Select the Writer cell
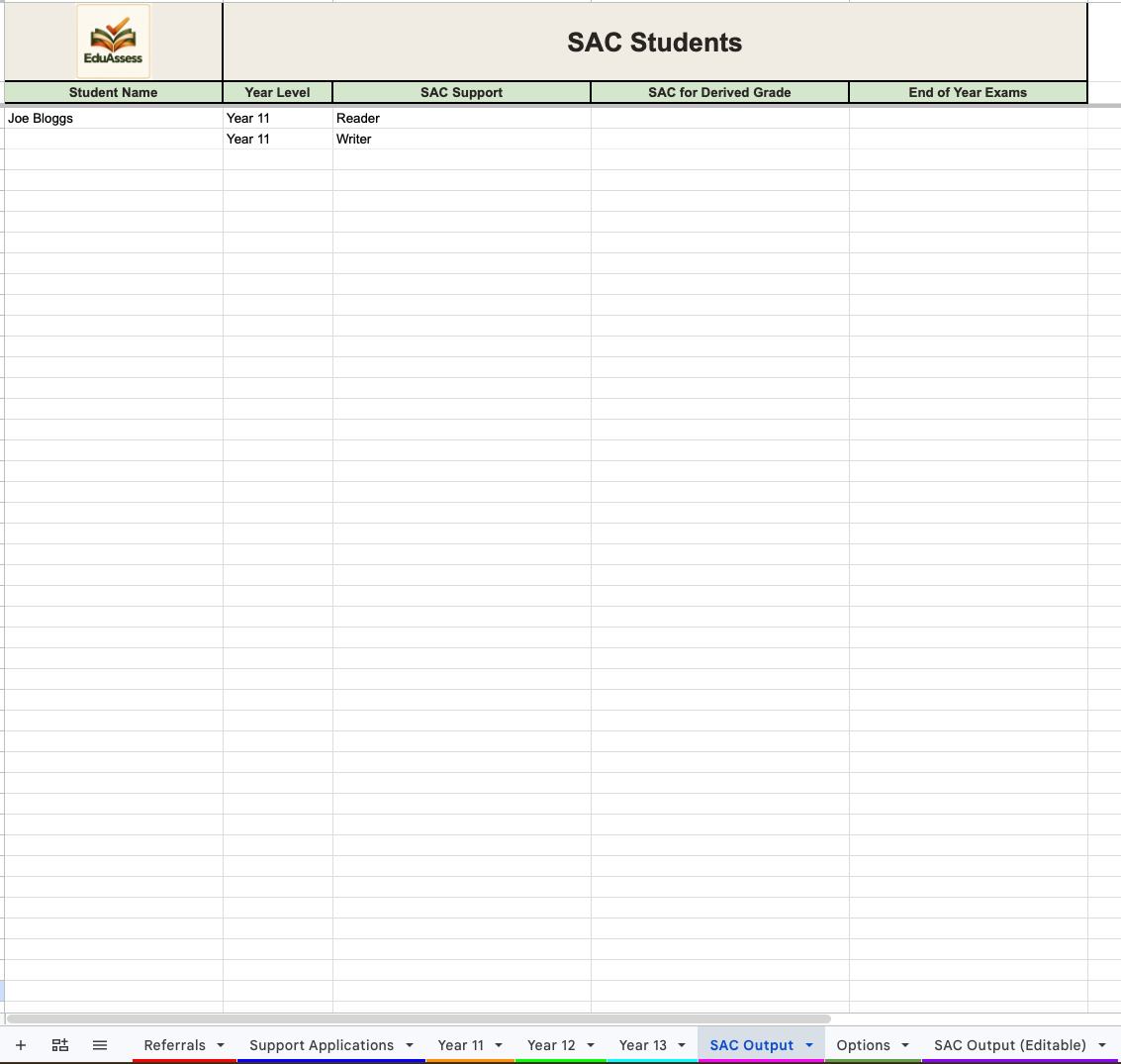Screen dimensions: 1121x1064 [462, 140]
